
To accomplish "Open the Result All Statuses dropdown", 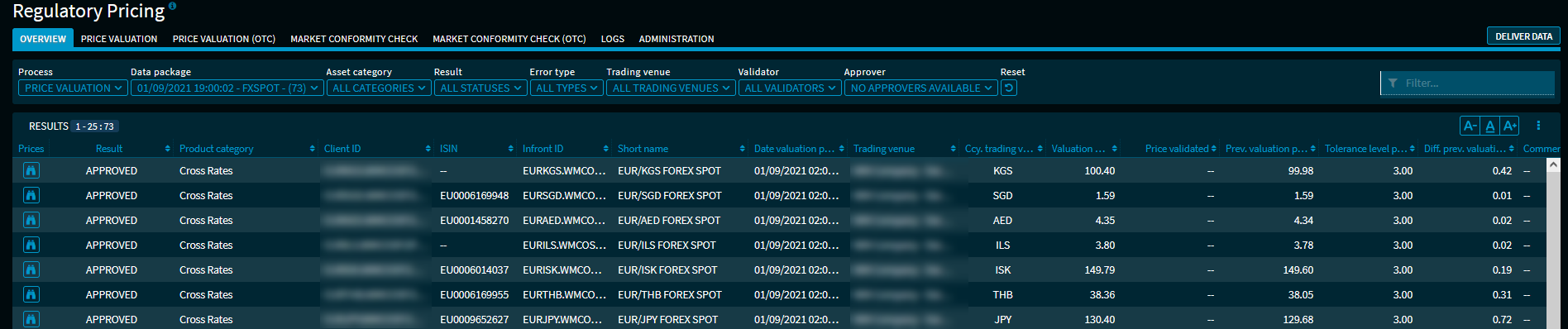I will 480,88.
